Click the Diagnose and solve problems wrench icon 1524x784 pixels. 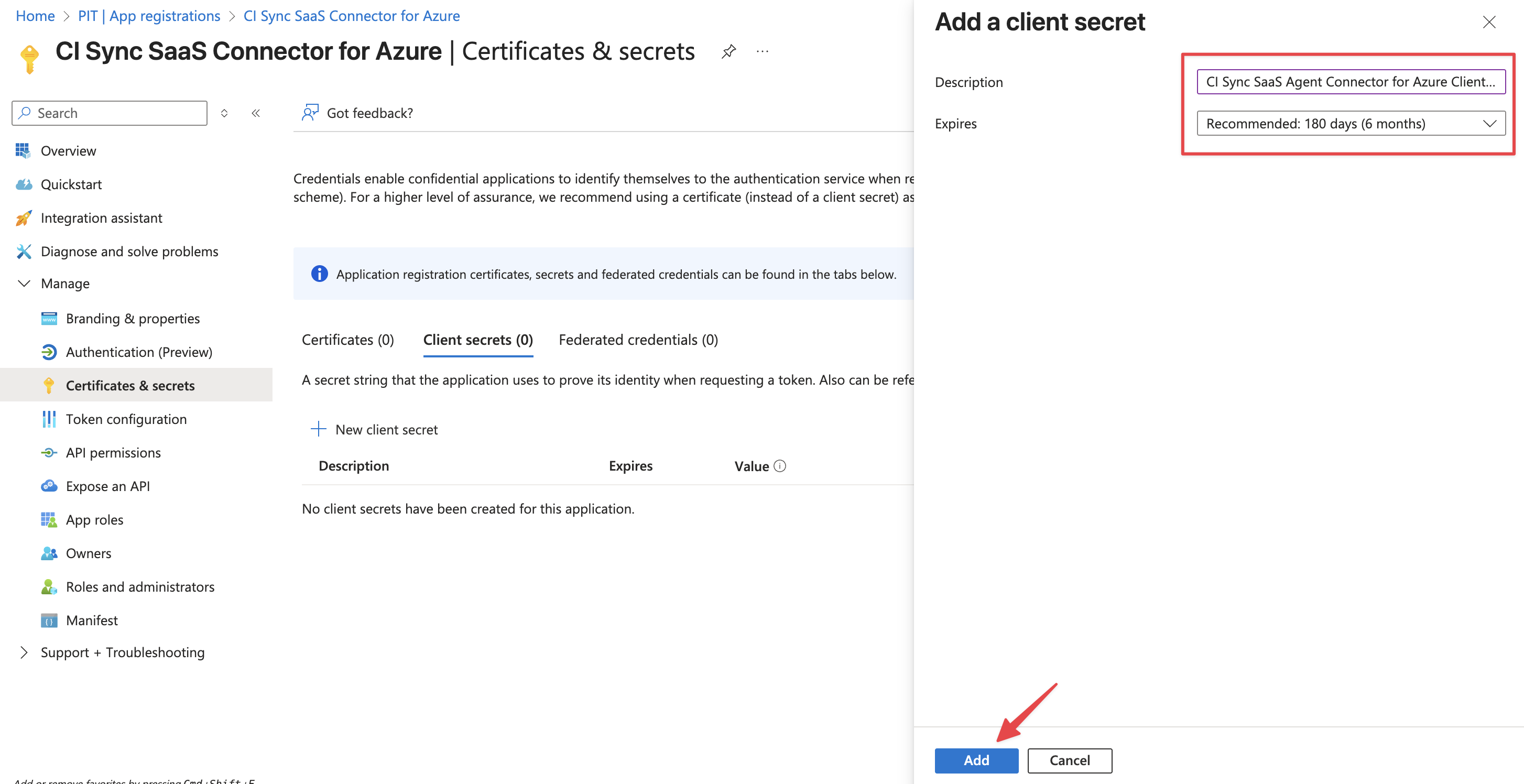23,252
